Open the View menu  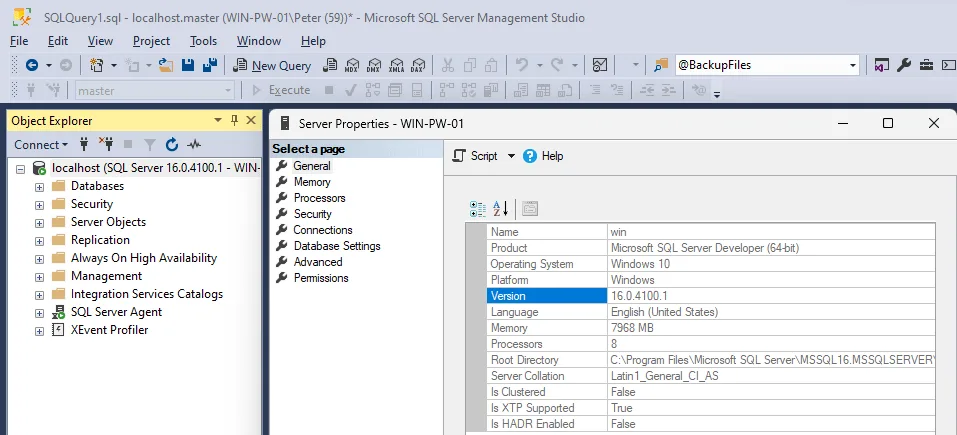(x=100, y=41)
